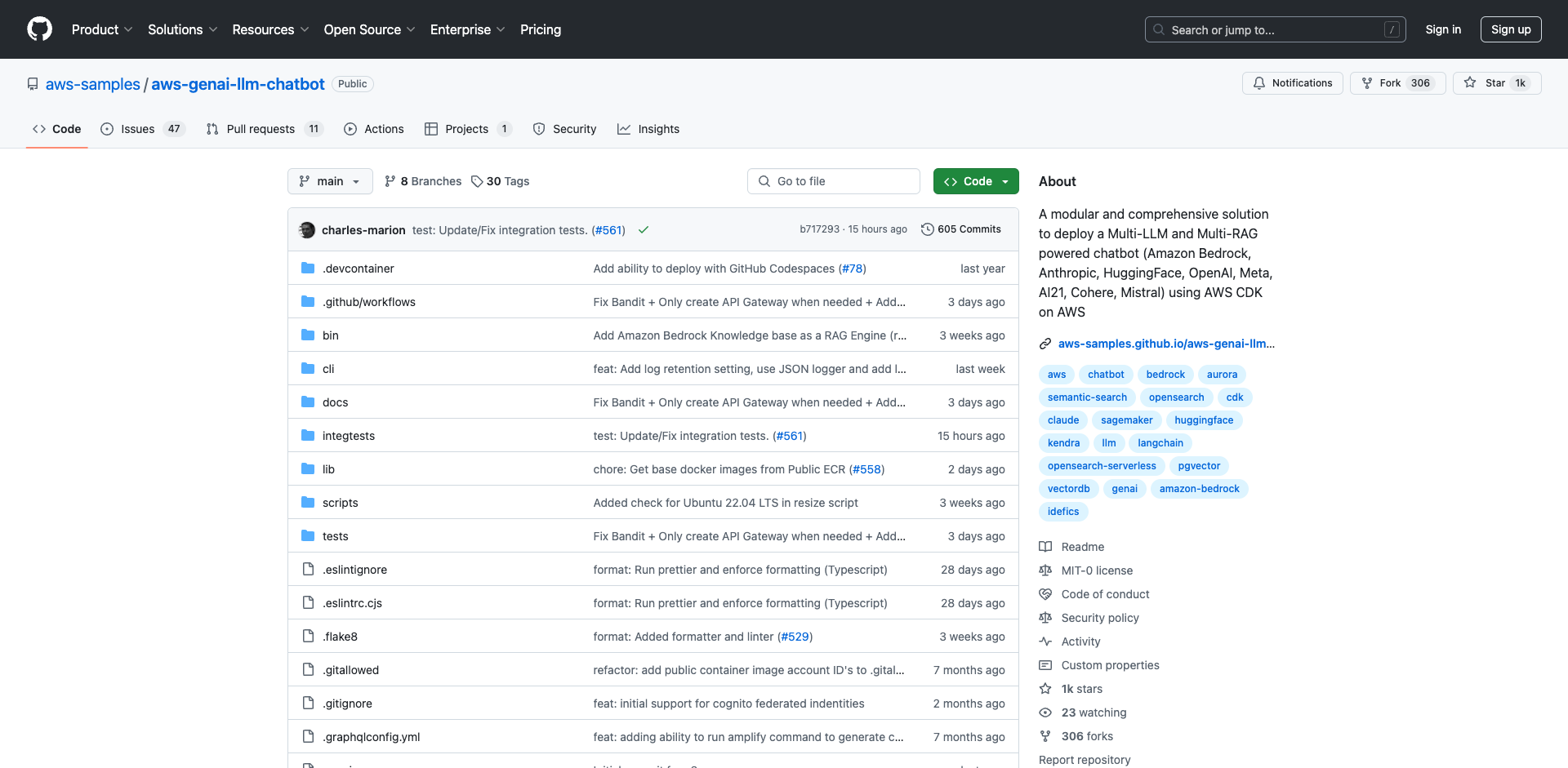Screen dimensions: 1568x768
Task: Expand the Product menu
Action: 101,29
